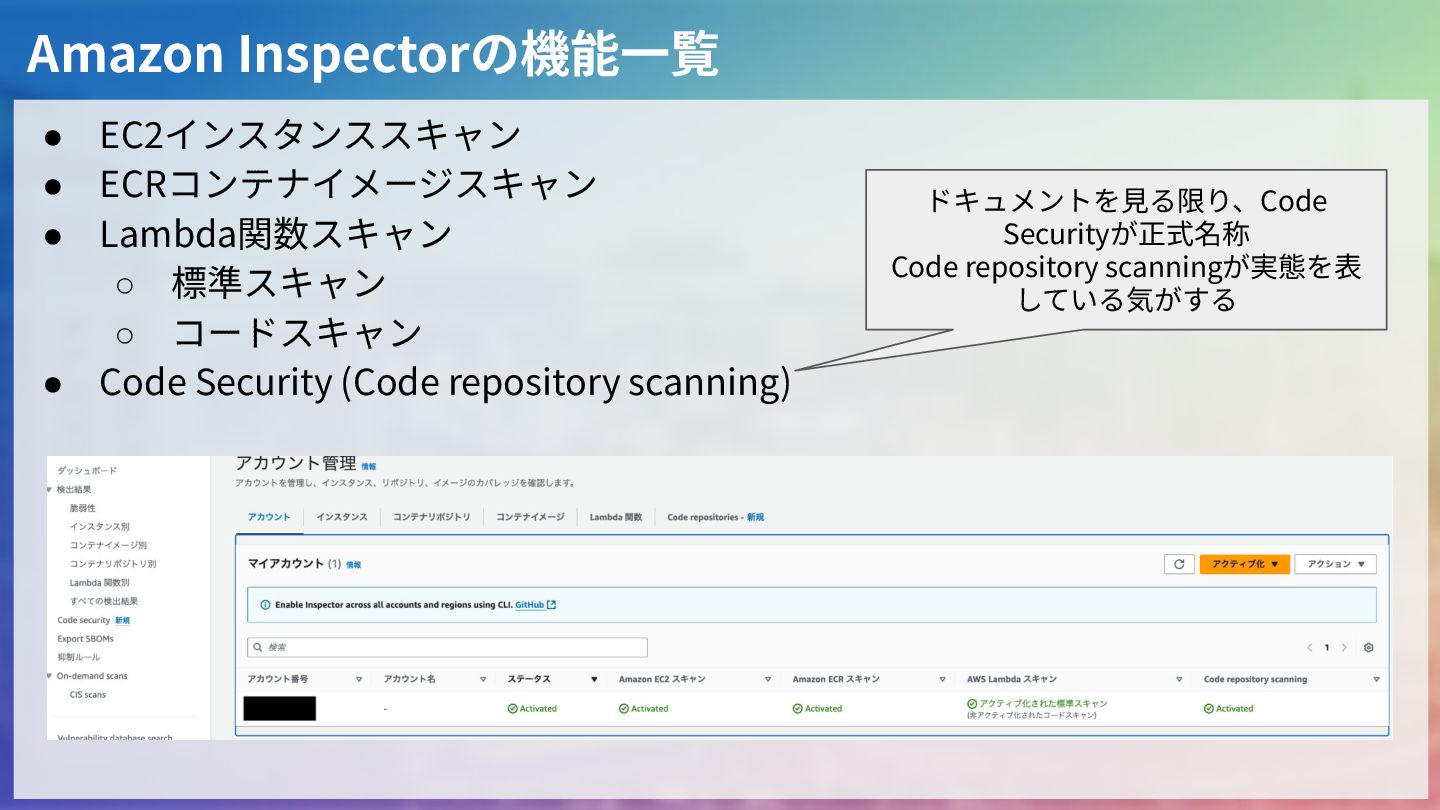Click the EC2インスタンススキャン bullet
The width and height of the screenshot is (1440, 810).
310,134
